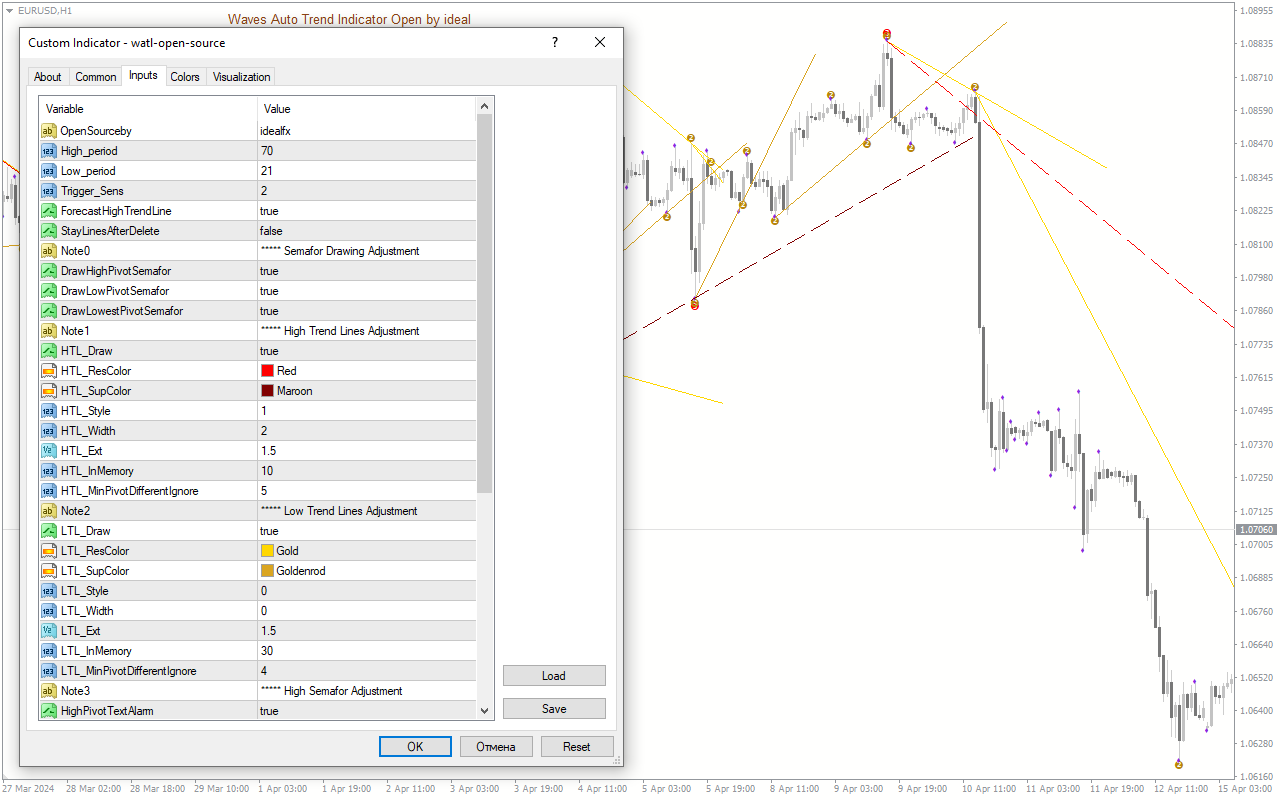This screenshot has height=800, width=1280.
Task: Click the color-type icon beside HTL_SupColor
Action: point(48,391)
